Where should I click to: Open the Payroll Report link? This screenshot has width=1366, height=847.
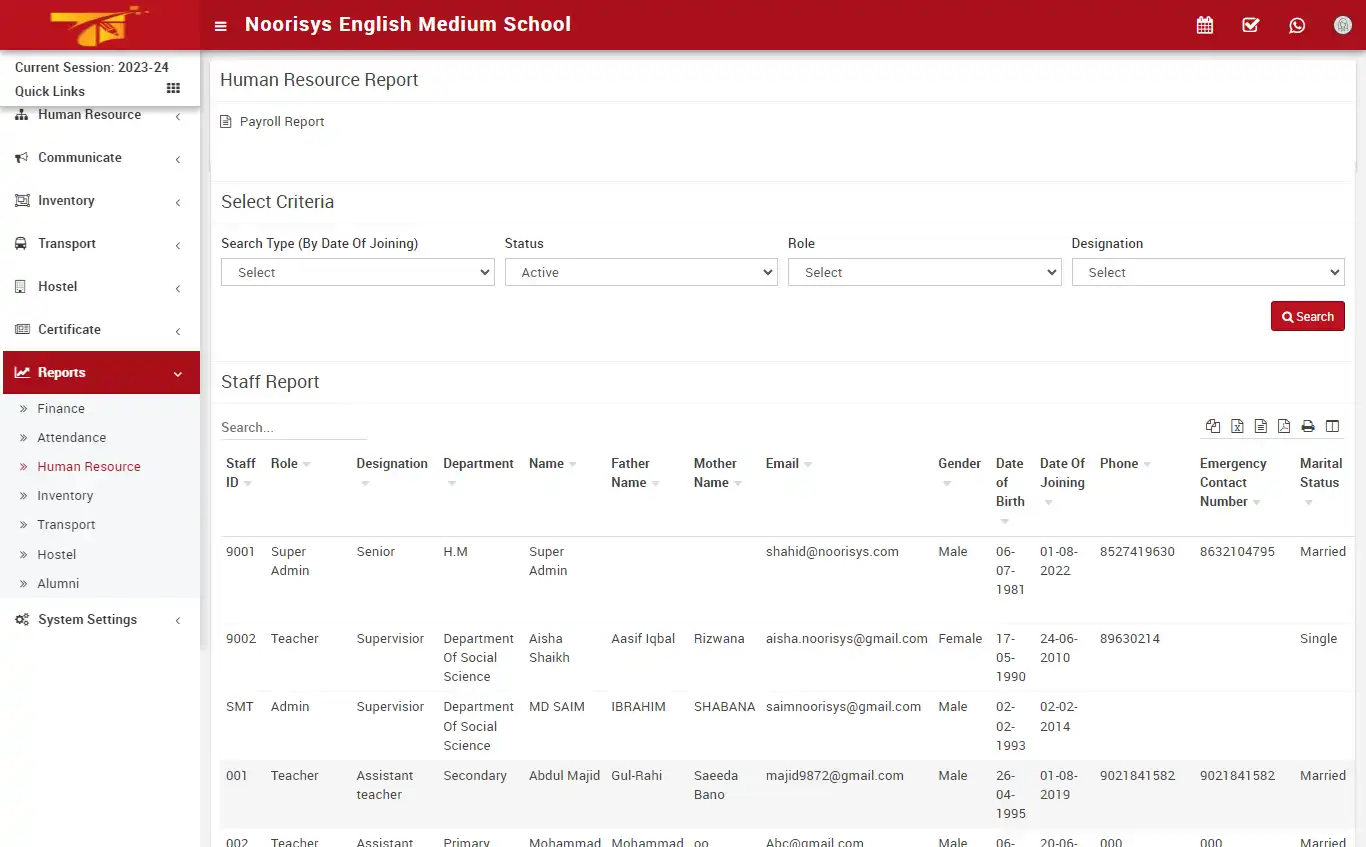point(282,121)
